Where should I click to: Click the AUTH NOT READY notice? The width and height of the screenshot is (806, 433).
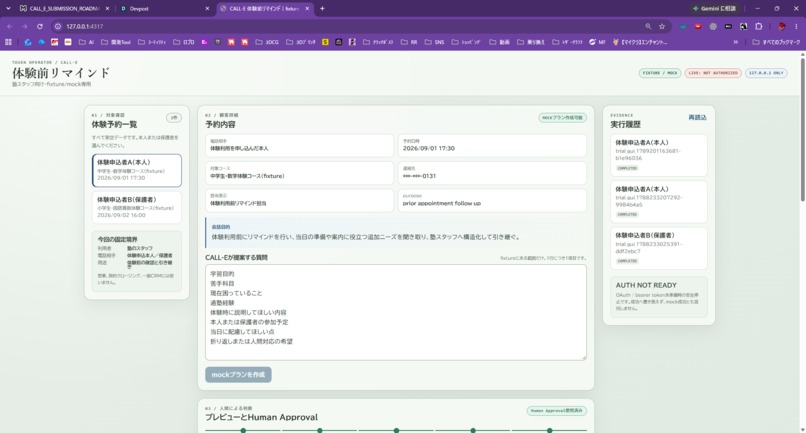pos(658,297)
